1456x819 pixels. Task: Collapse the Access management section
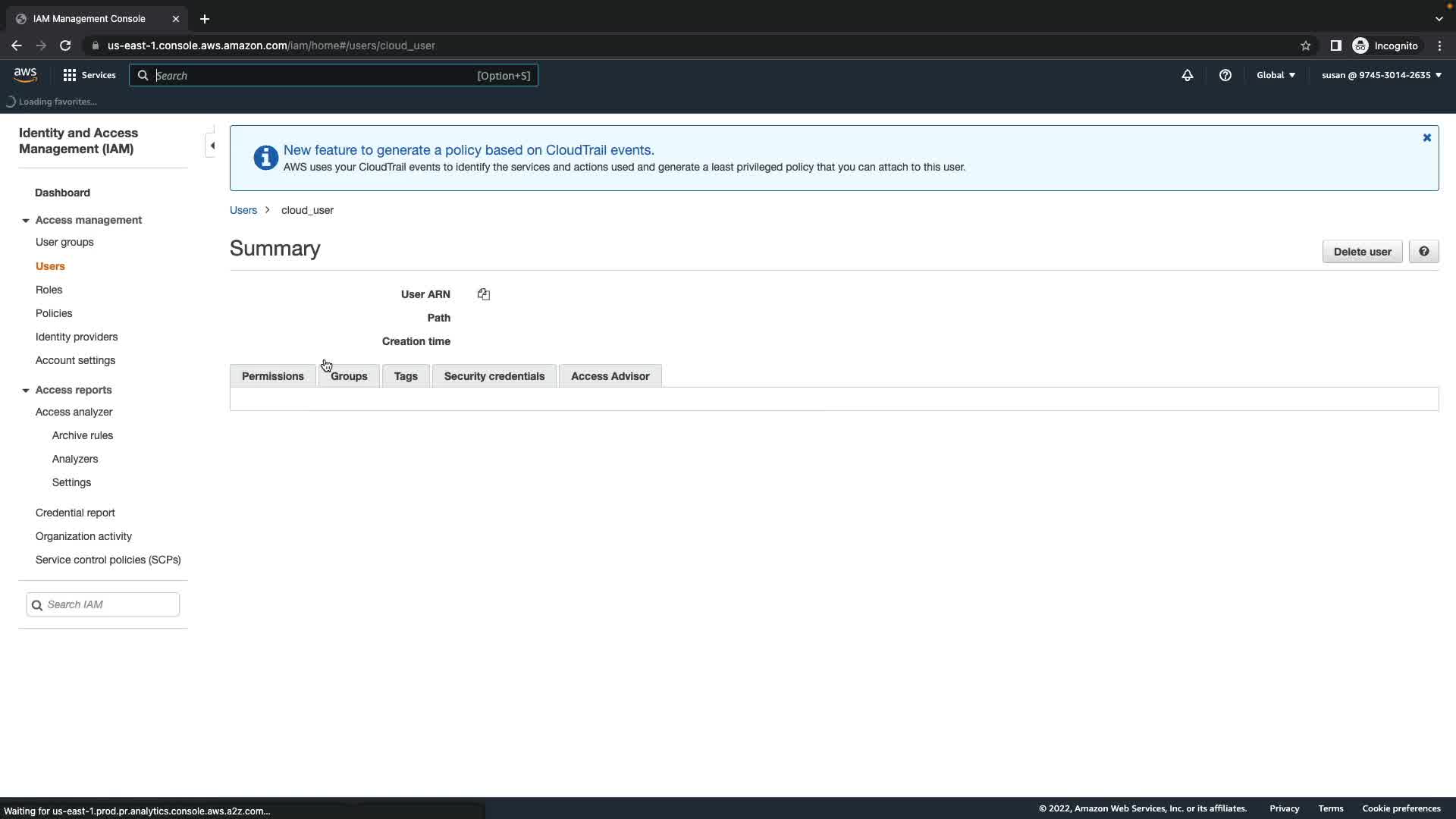point(26,221)
